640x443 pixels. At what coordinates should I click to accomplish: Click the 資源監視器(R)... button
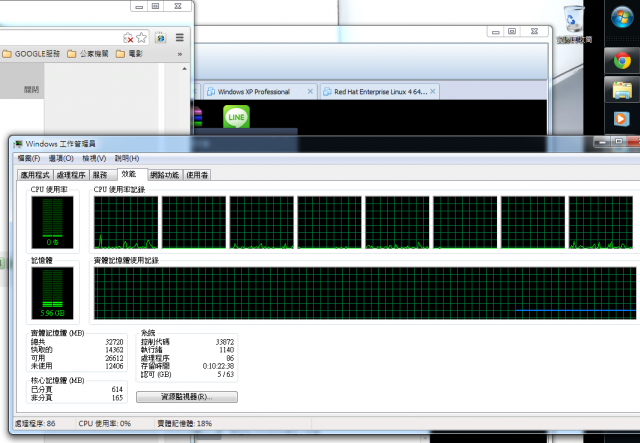(x=187, y=397)
